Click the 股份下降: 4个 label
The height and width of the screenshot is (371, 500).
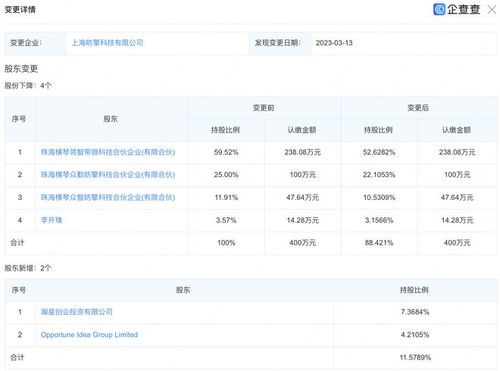[x=28, y=86]
